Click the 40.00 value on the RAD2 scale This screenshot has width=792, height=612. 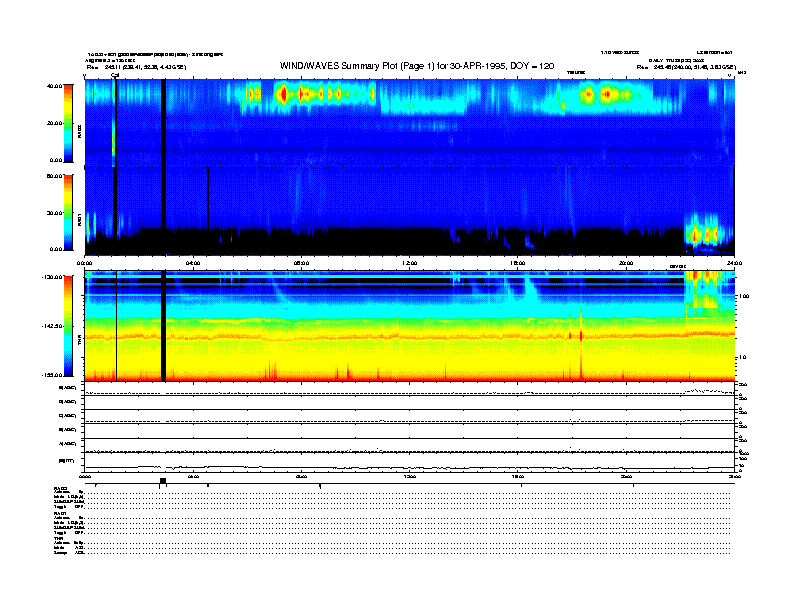54,86
